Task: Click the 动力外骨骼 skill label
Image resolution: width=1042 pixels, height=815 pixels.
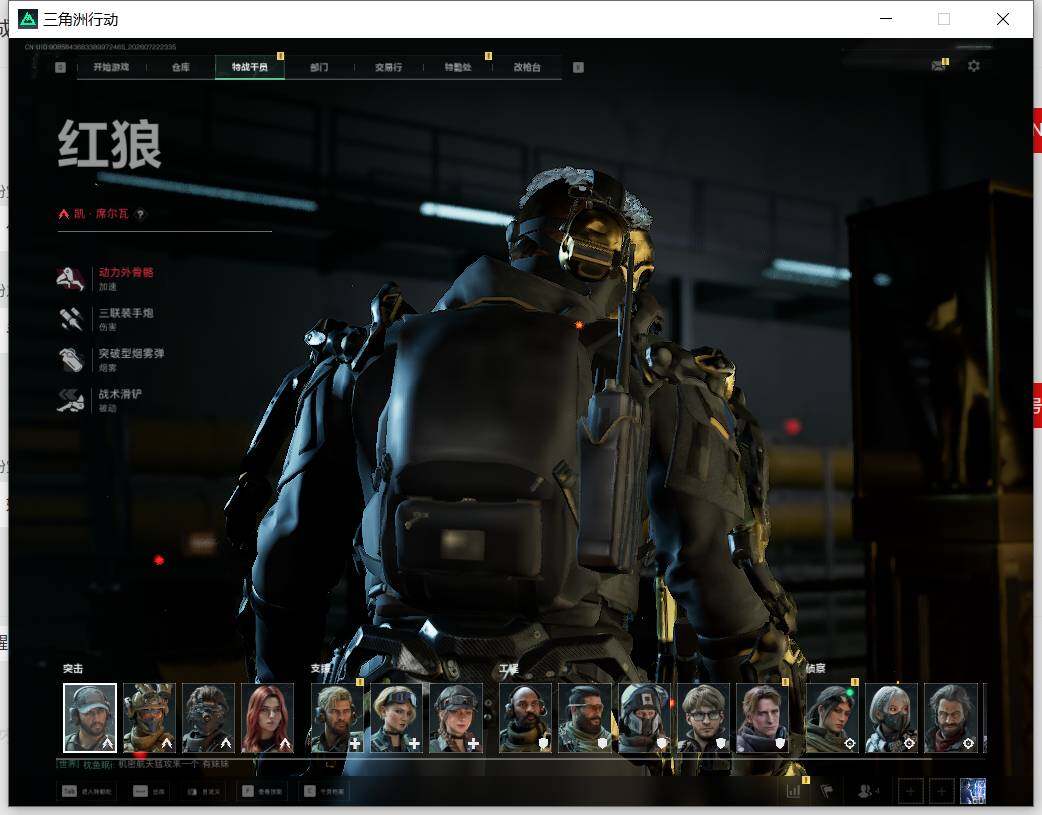Action: point(126,273)
